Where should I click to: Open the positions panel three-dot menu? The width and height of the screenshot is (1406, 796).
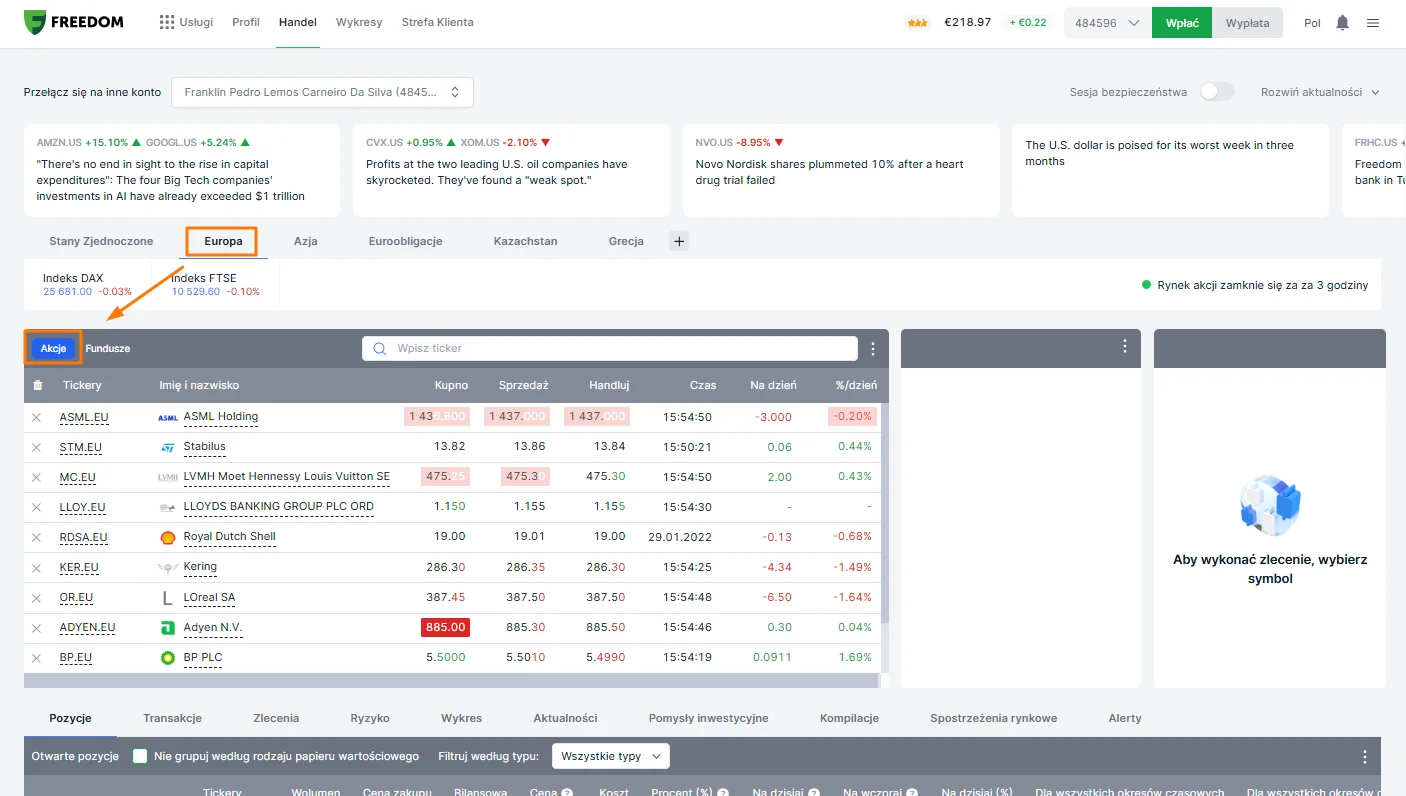(1365, 757)
